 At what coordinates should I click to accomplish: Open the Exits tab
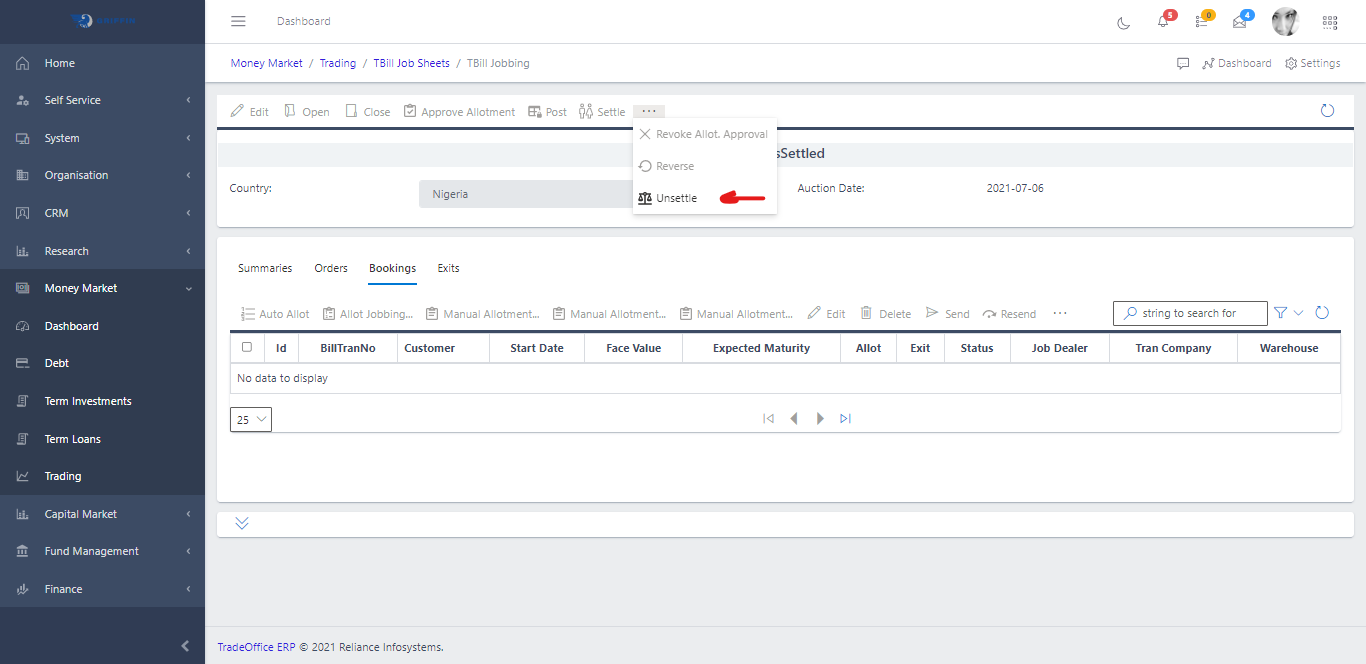coord(448,268)
